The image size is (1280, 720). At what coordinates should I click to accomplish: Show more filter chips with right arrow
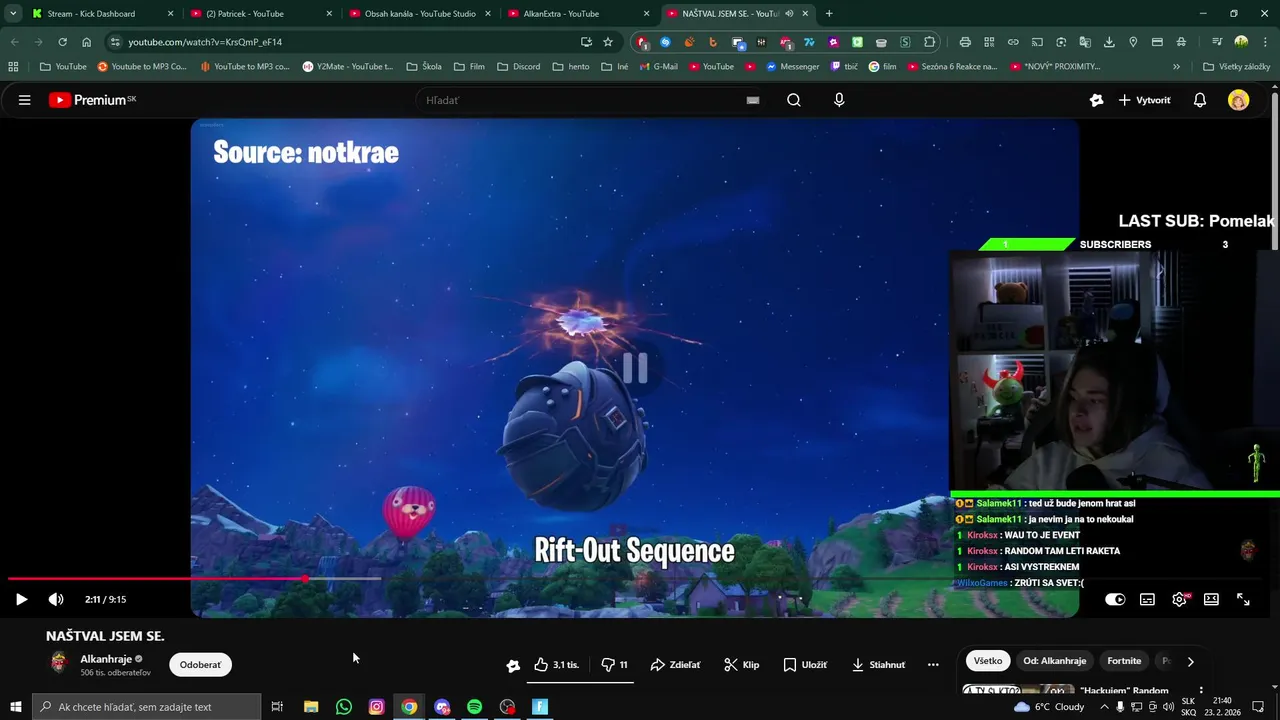click(x=1190, y=661)
